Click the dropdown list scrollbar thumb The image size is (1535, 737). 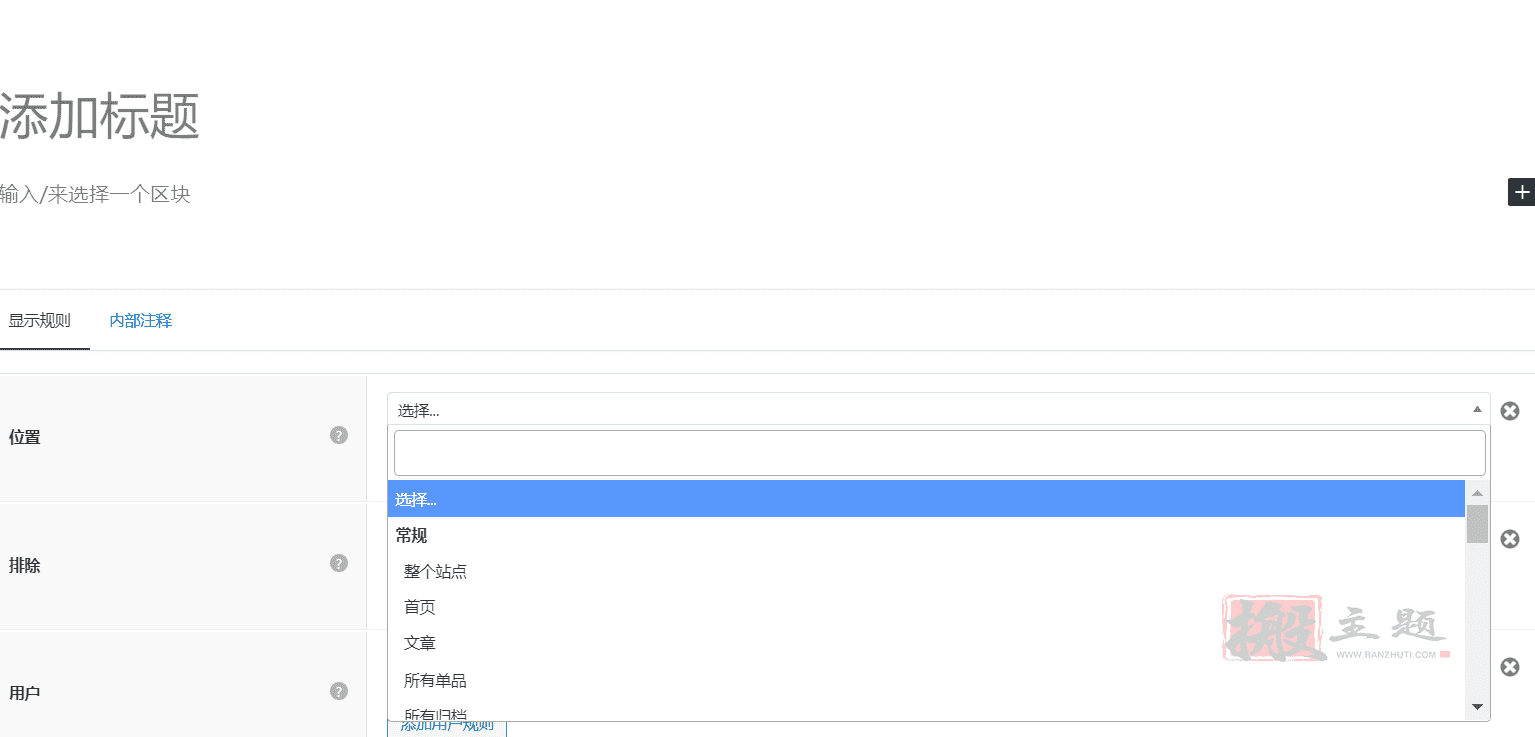1477,523
